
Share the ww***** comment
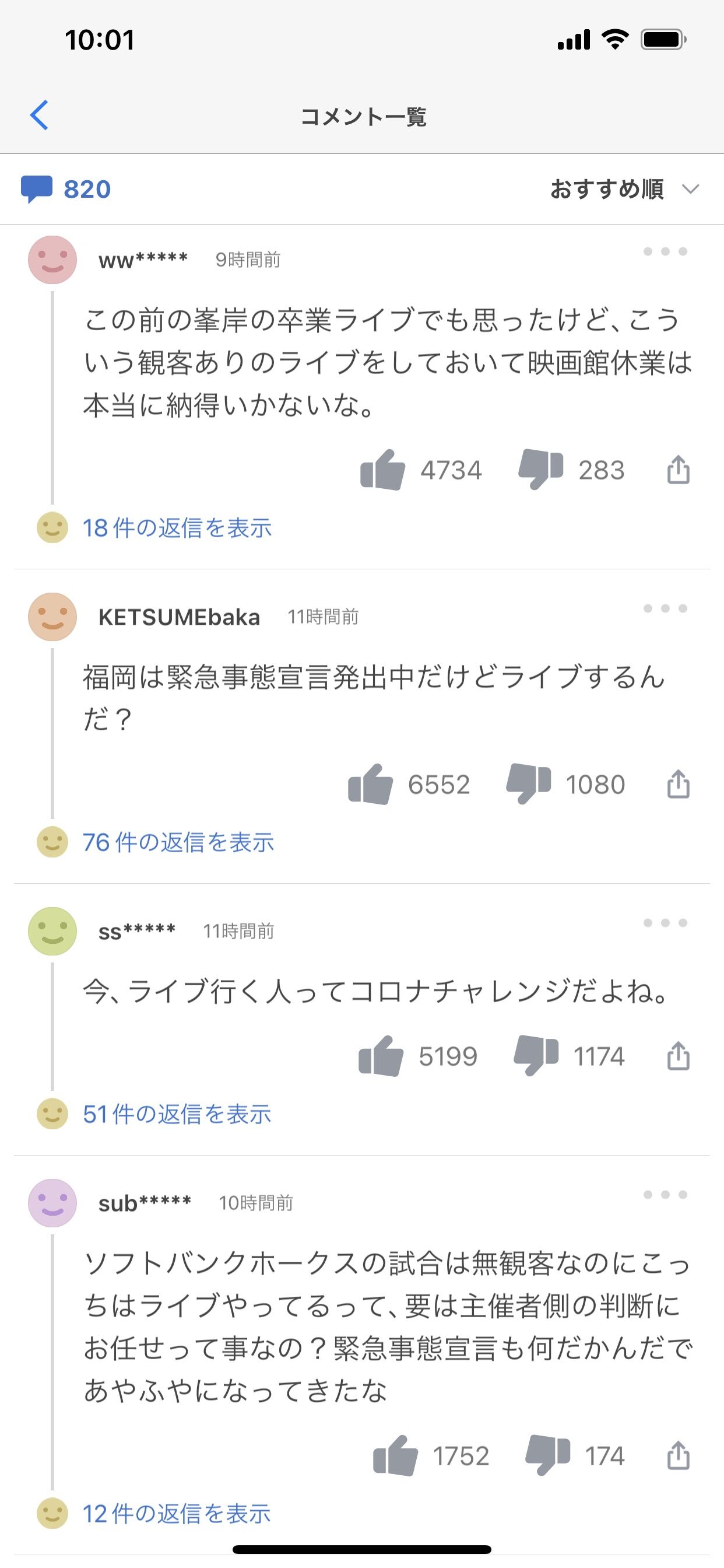(679, 470)
